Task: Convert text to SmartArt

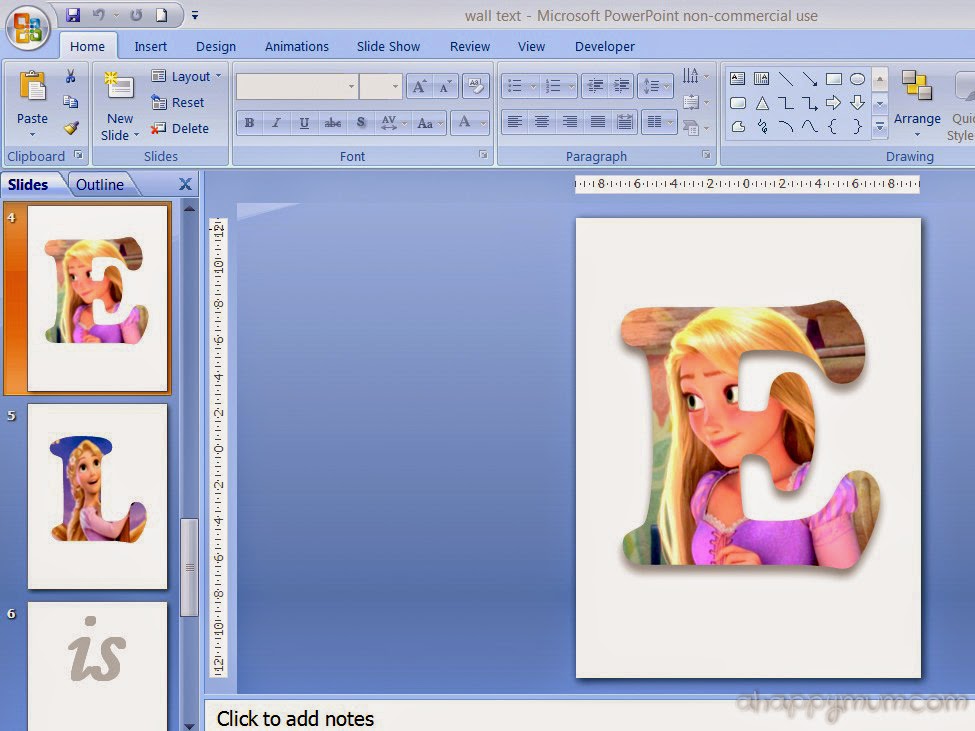Action: click(695, 127)
